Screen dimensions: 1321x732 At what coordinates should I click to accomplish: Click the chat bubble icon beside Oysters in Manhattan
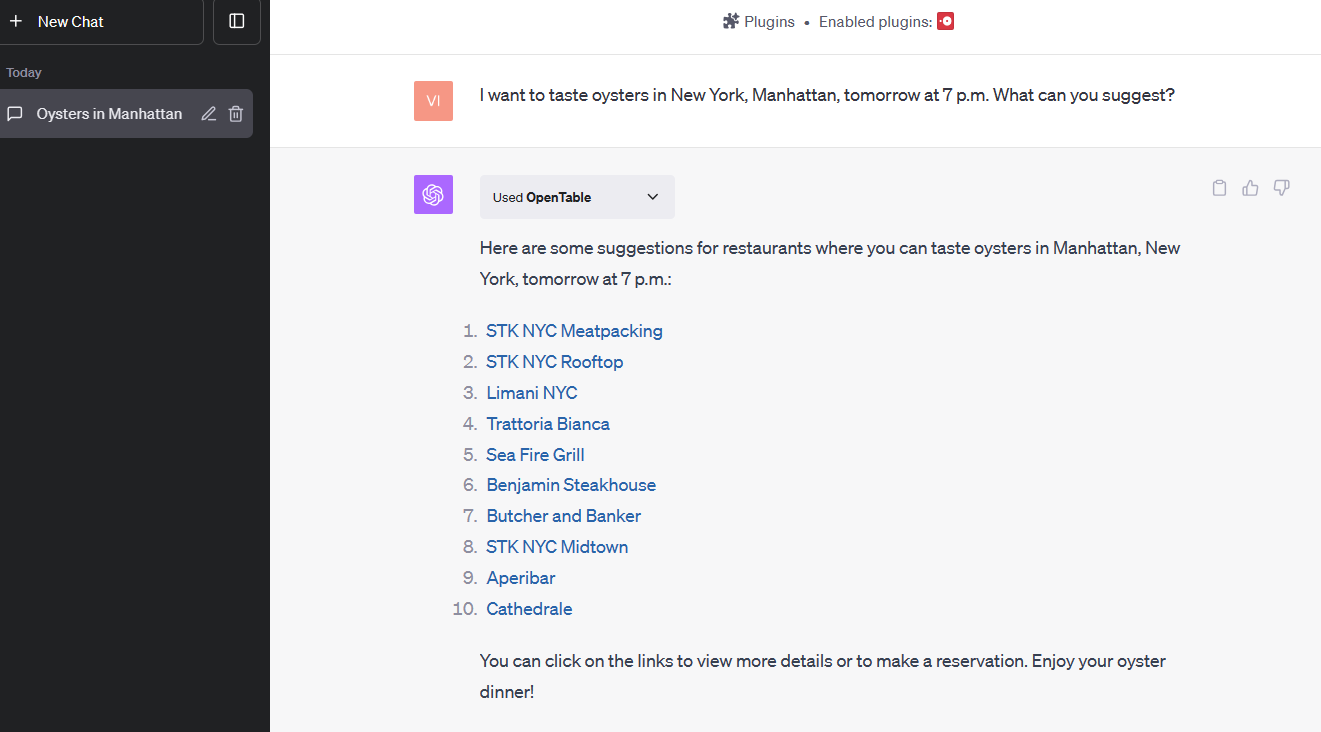click(x=15, y=114)
